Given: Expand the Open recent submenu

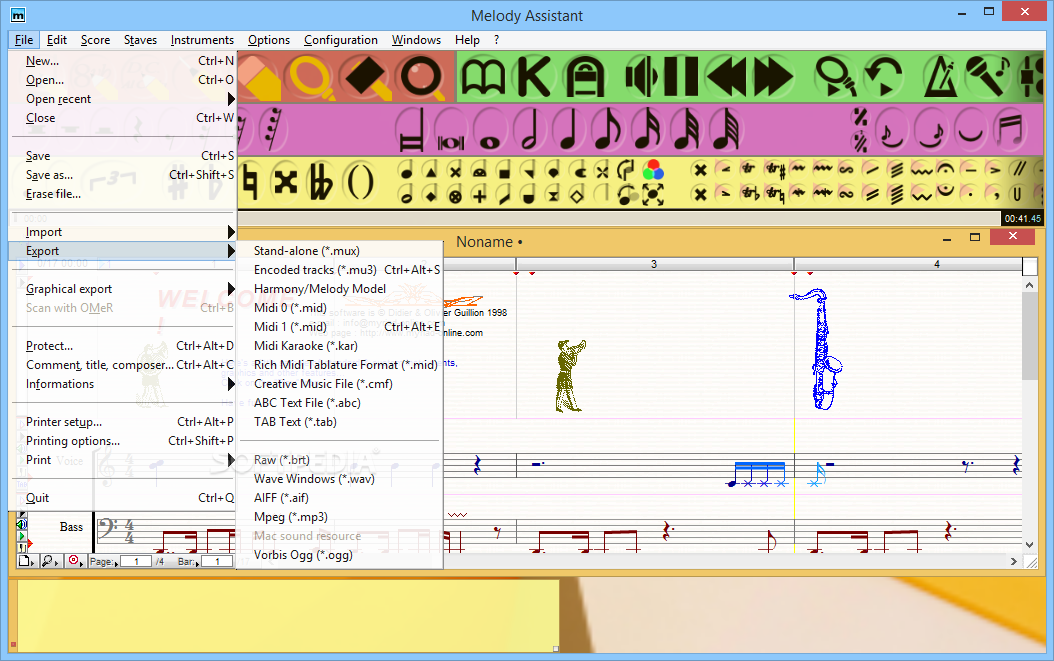Looking at the screenshot, I should pos(122,99).
